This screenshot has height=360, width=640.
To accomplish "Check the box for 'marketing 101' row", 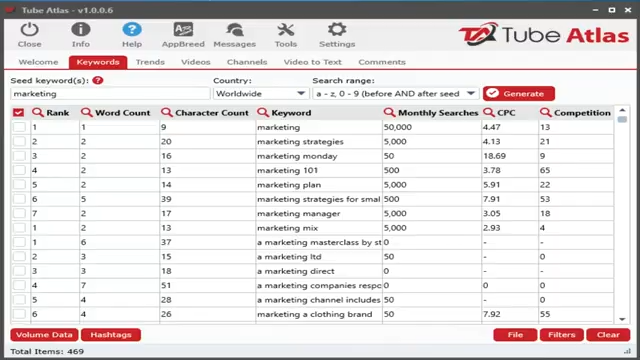I will pos(19,170).
